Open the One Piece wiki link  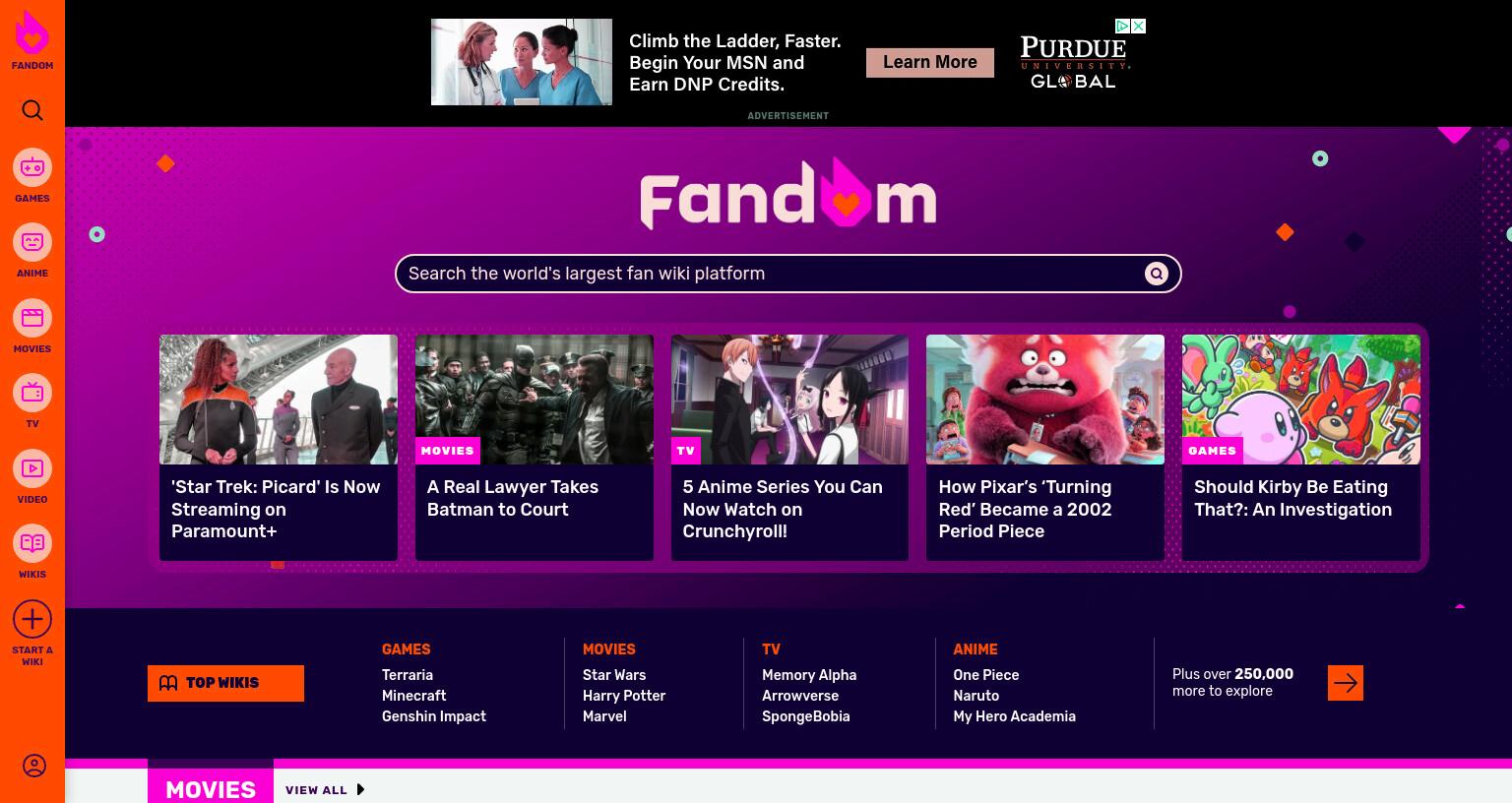985,675
